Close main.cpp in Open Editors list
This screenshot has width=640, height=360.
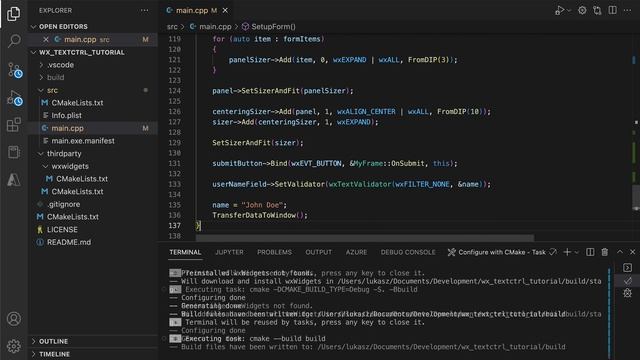point(46,40)
